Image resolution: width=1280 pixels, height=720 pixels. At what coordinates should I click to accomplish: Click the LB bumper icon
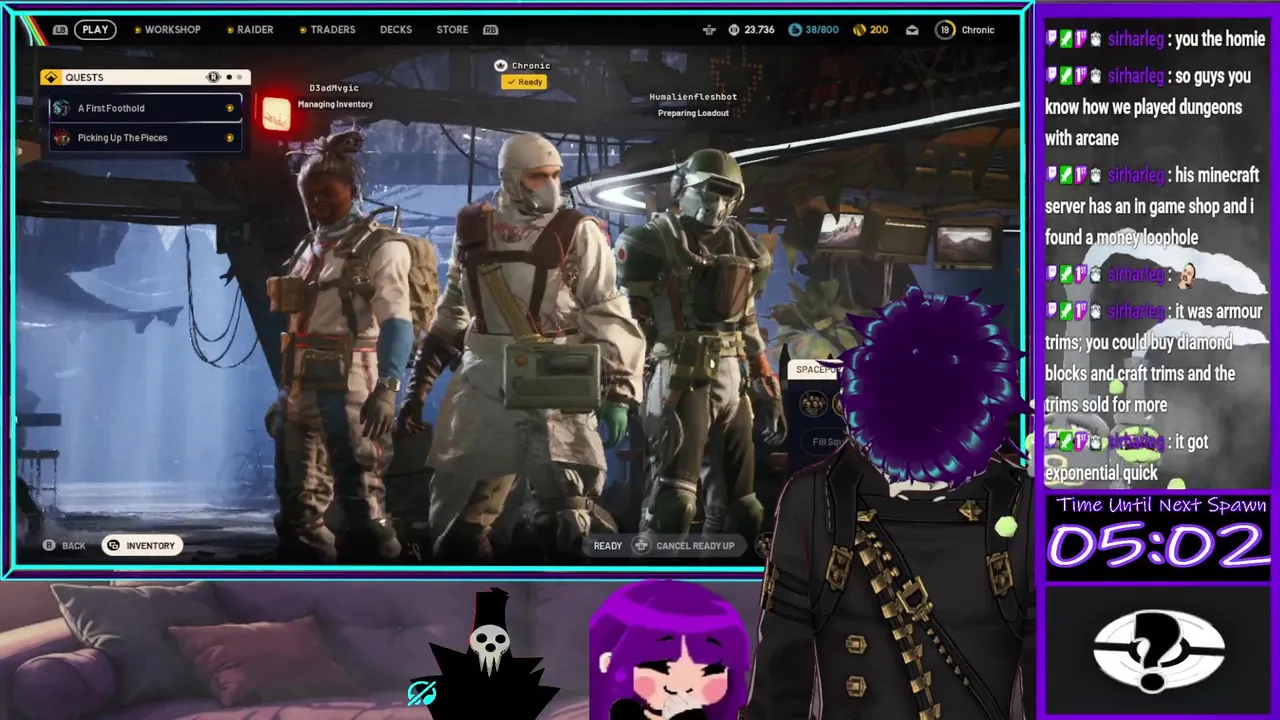pyautogui.click(x=59, y=30)
